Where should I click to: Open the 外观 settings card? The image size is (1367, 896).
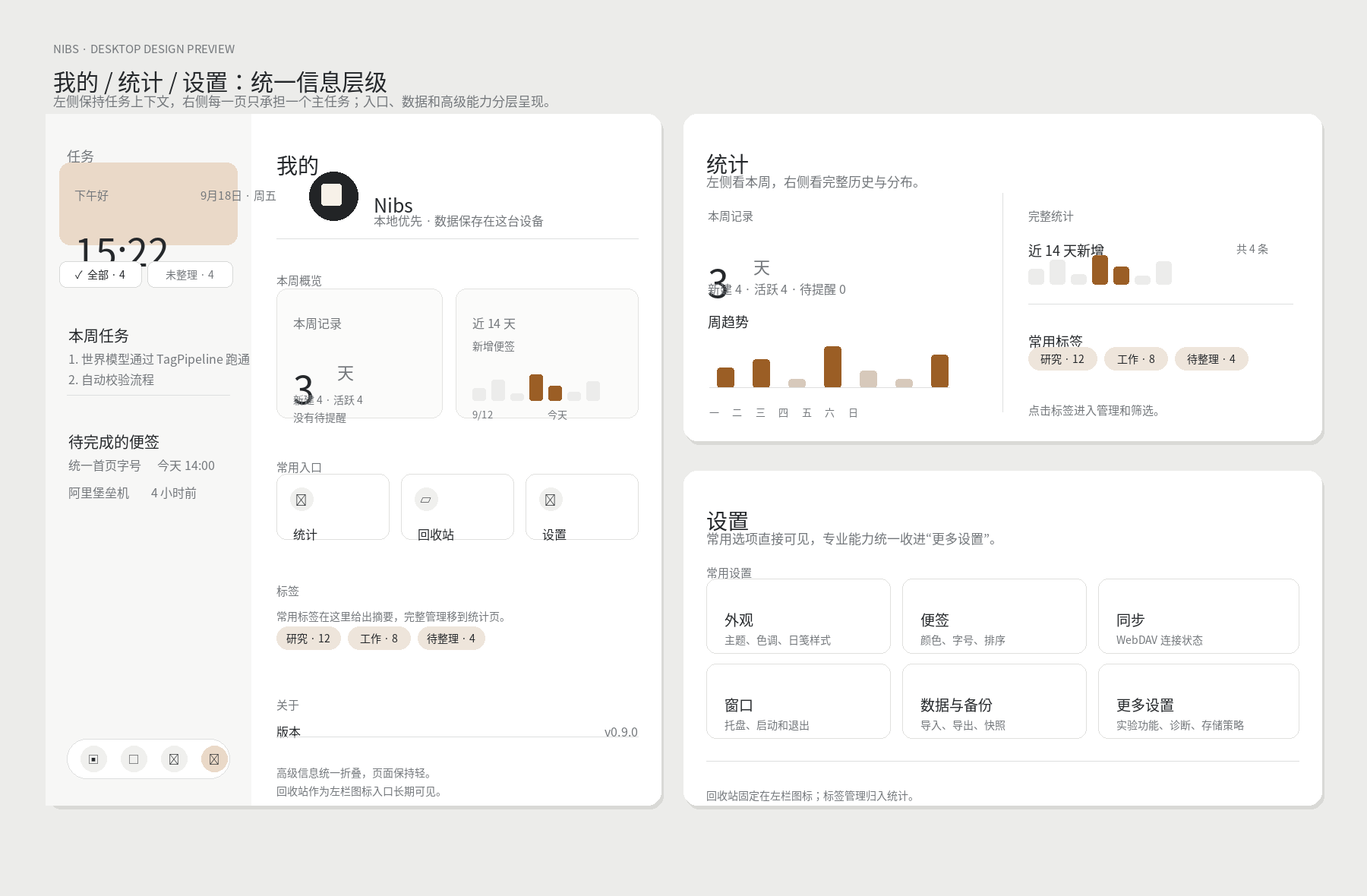pos(798,616)
